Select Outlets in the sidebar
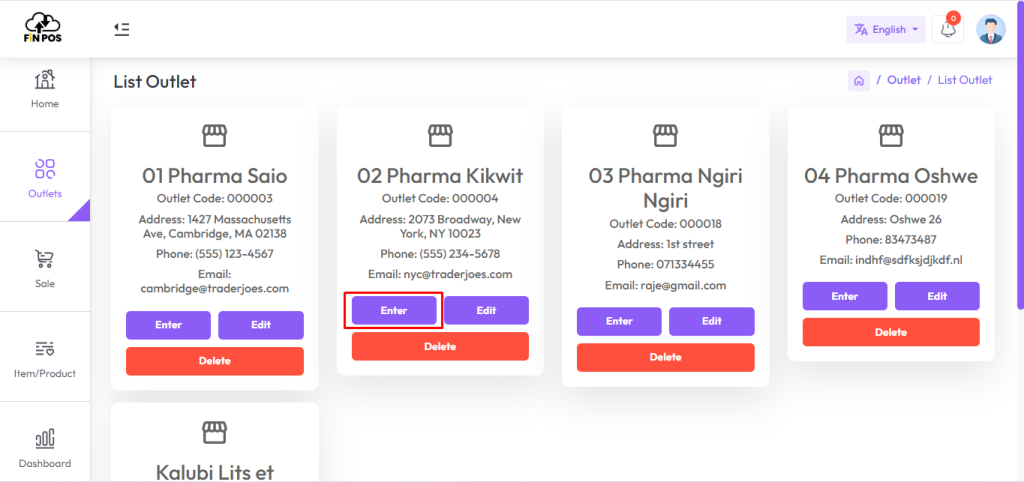Viewport: 1024px width, 482px height. [45, 178]
